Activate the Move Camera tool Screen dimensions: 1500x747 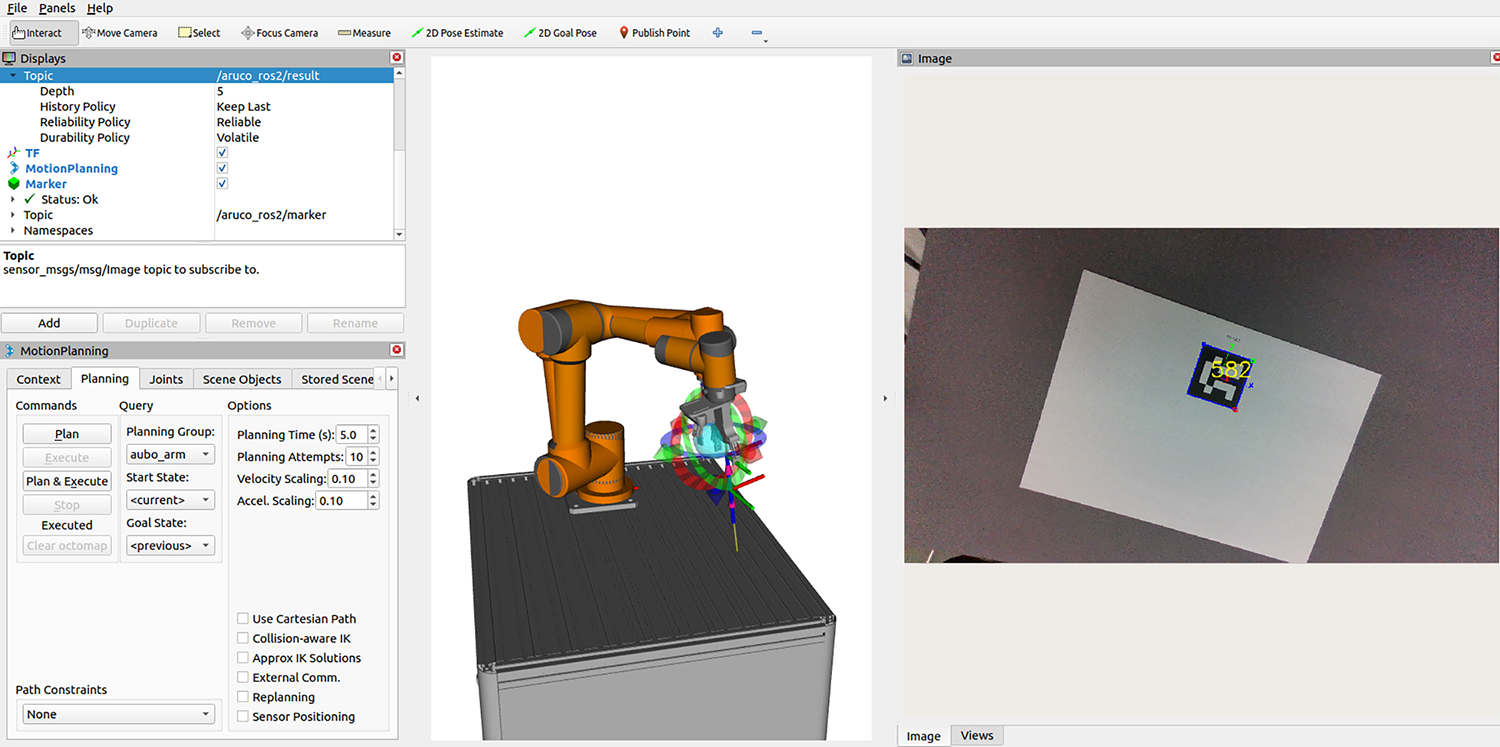119,33
